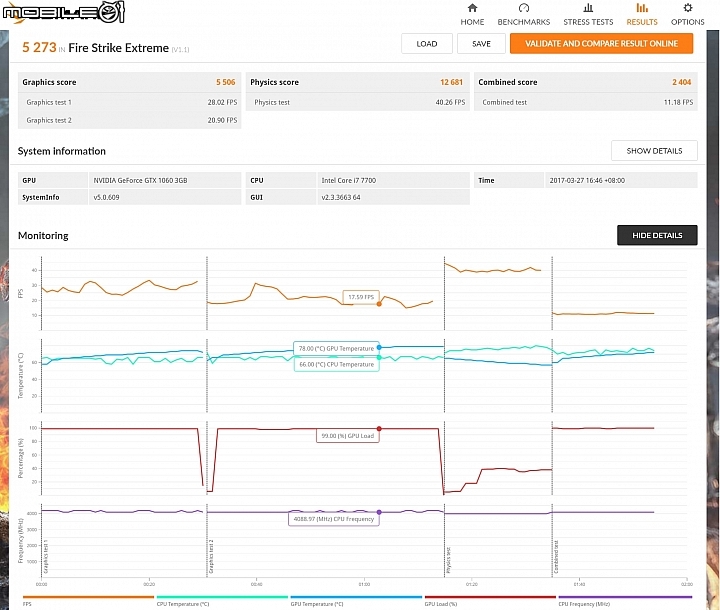The width and height of the screenshot is (720, 610).
Task: Click the CPU Temperature marker point
Action: (x=379, y=357)
